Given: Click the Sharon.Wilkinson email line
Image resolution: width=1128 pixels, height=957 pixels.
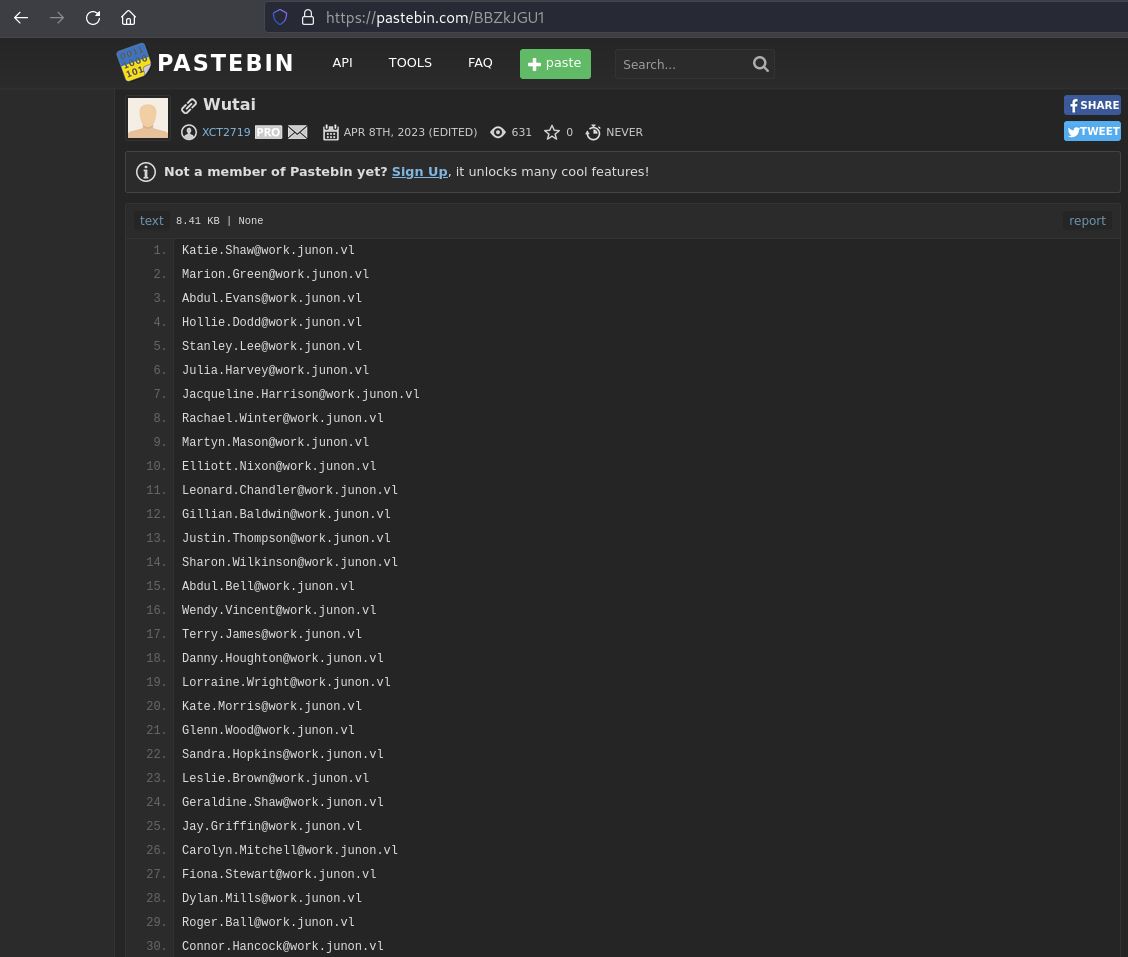Looking at the screenshot, I should [290, 562].
